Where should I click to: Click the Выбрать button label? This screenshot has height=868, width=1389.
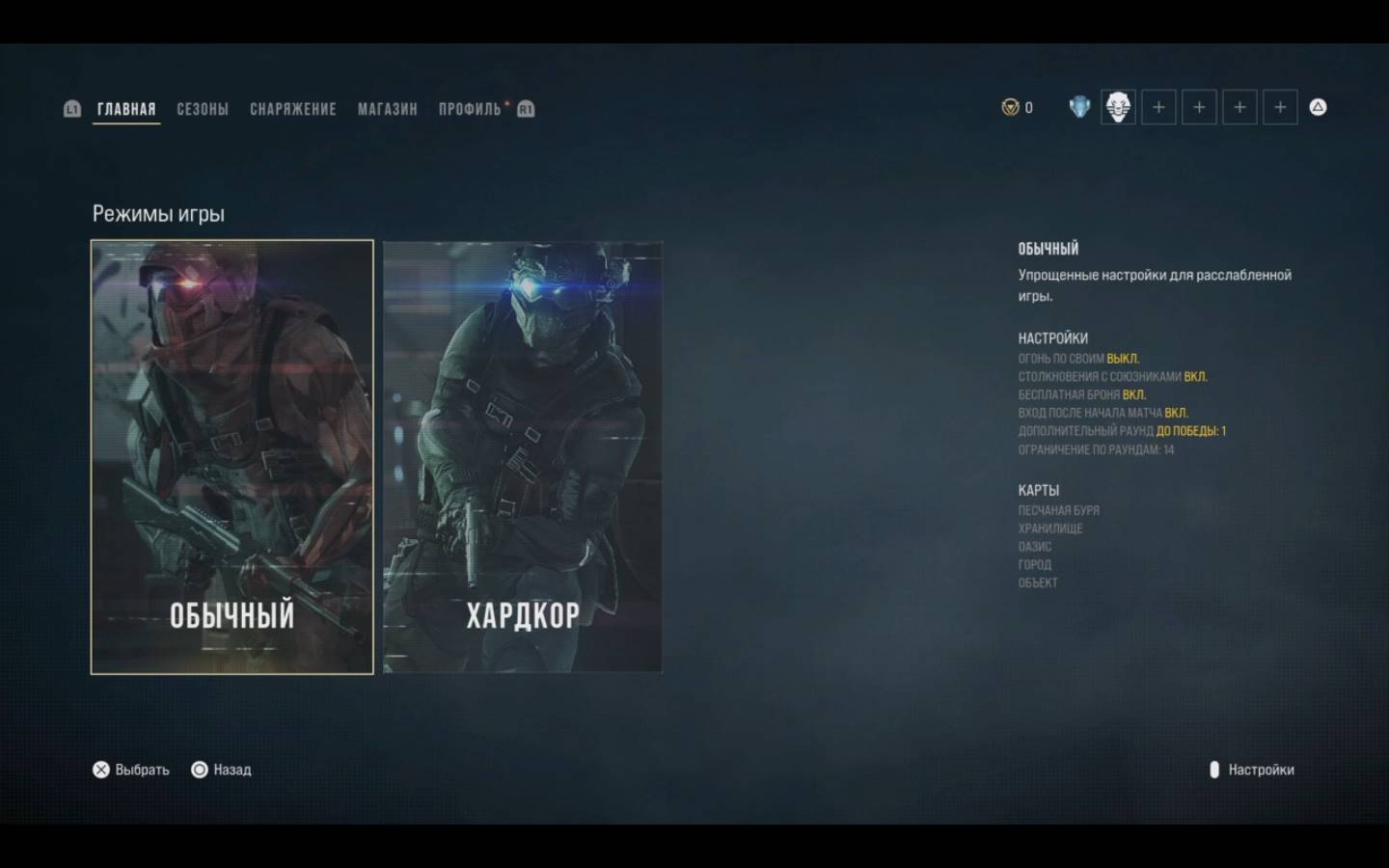(143, 770)
